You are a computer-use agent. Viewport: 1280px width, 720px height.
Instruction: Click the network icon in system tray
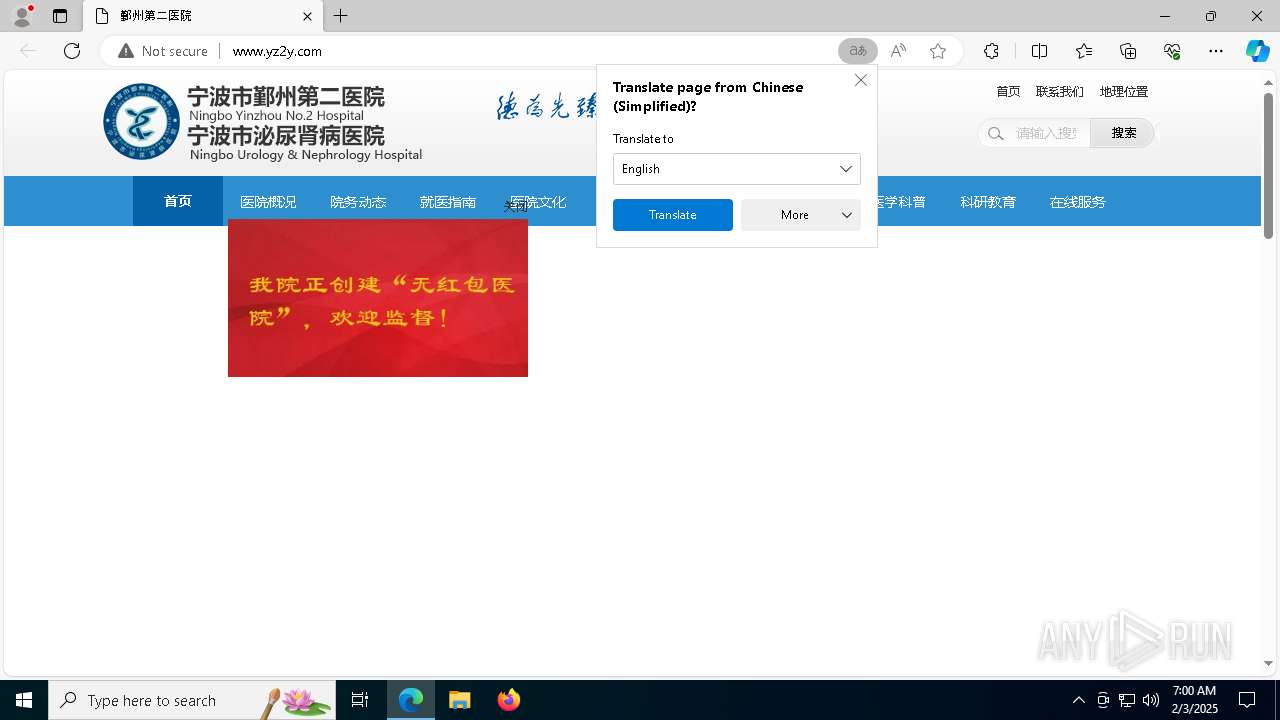click(x=1126, y=700)
